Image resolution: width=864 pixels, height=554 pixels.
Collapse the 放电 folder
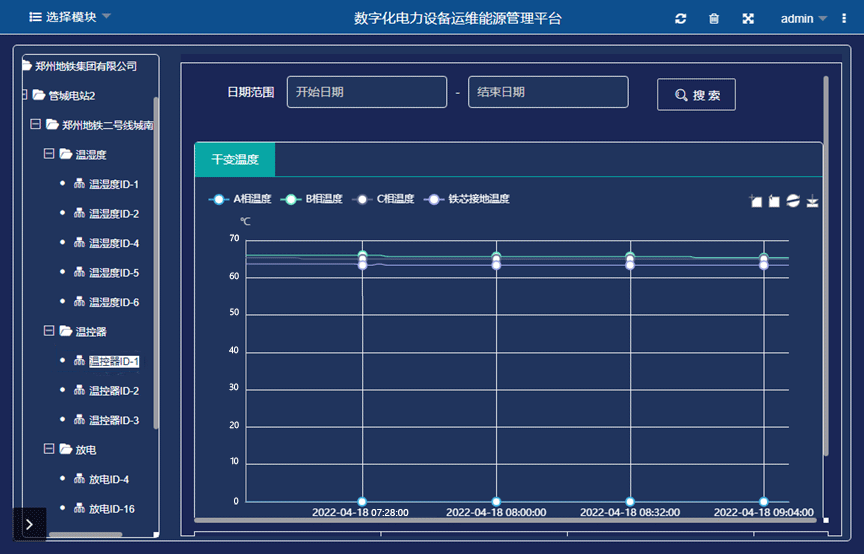pyautogui.click(x=48, y=449)
